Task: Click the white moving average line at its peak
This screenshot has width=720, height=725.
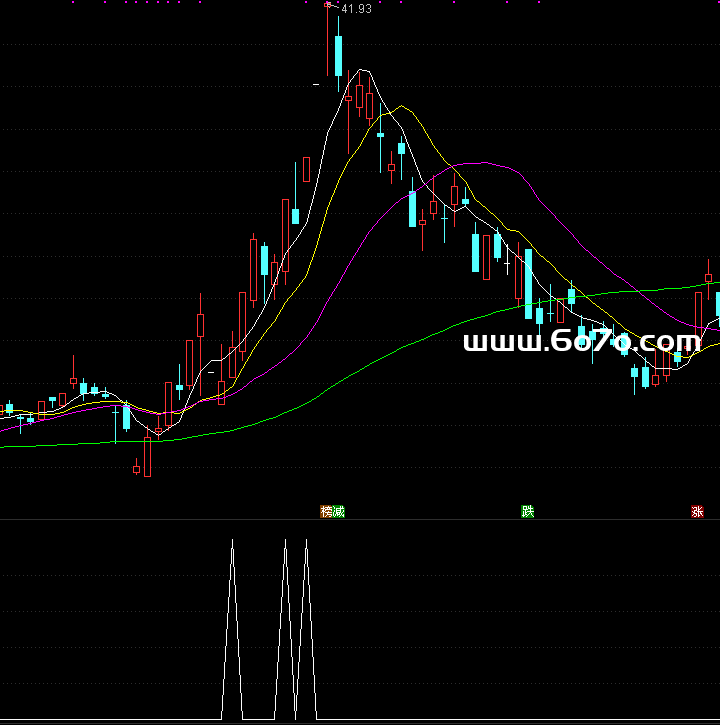Action: point(364,71)
